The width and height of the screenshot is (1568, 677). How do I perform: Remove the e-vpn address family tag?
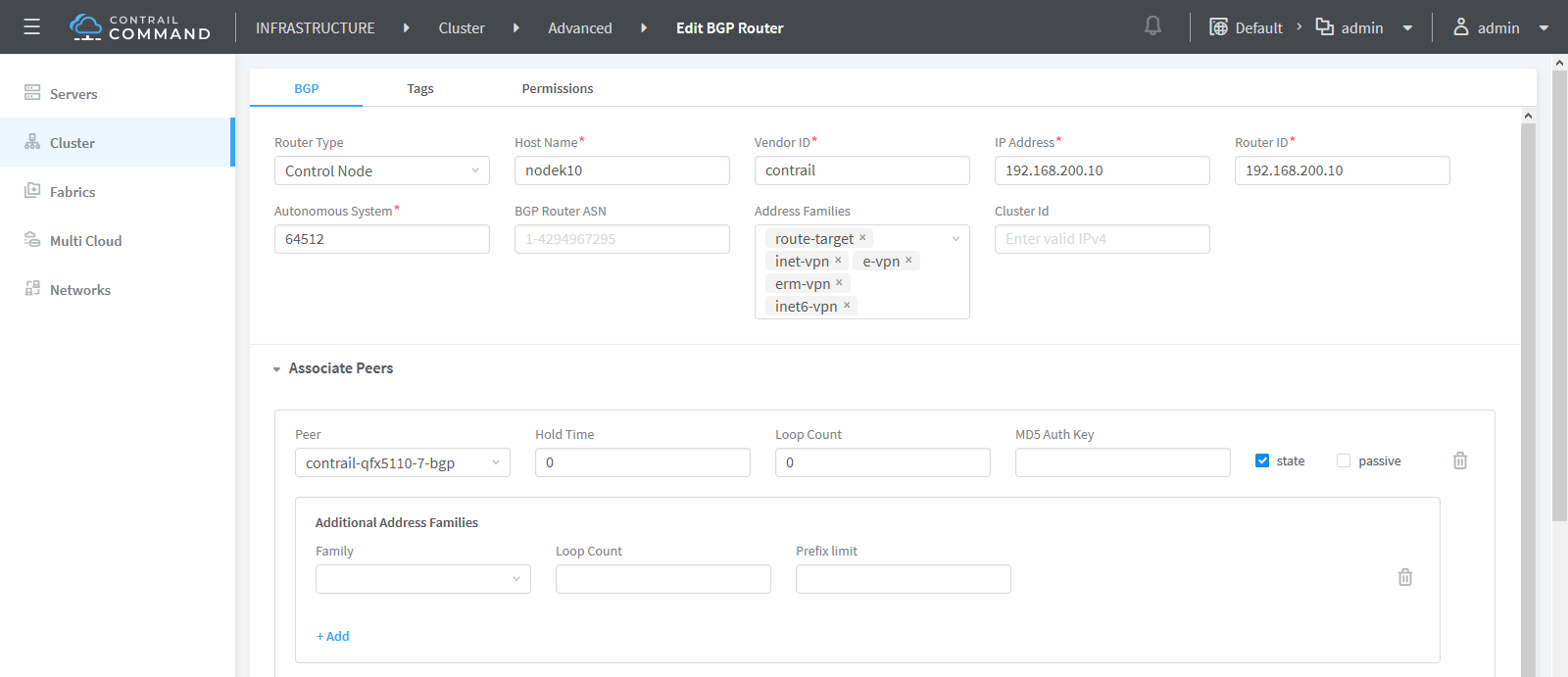point(908,261)
